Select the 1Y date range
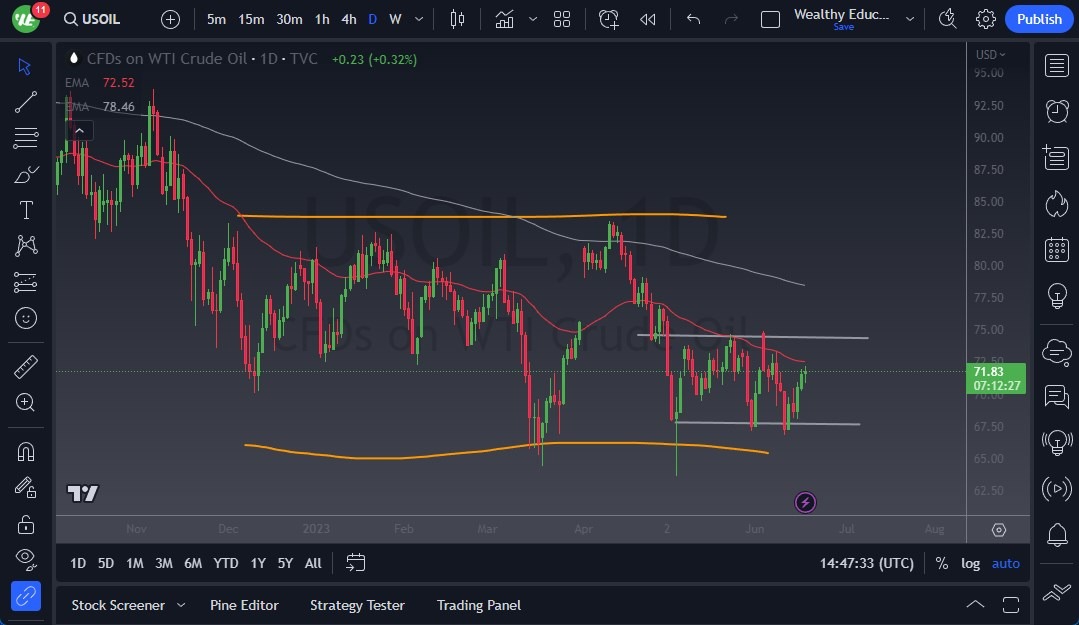This screenshot has height=625, width=1079. tap(258, 563)
